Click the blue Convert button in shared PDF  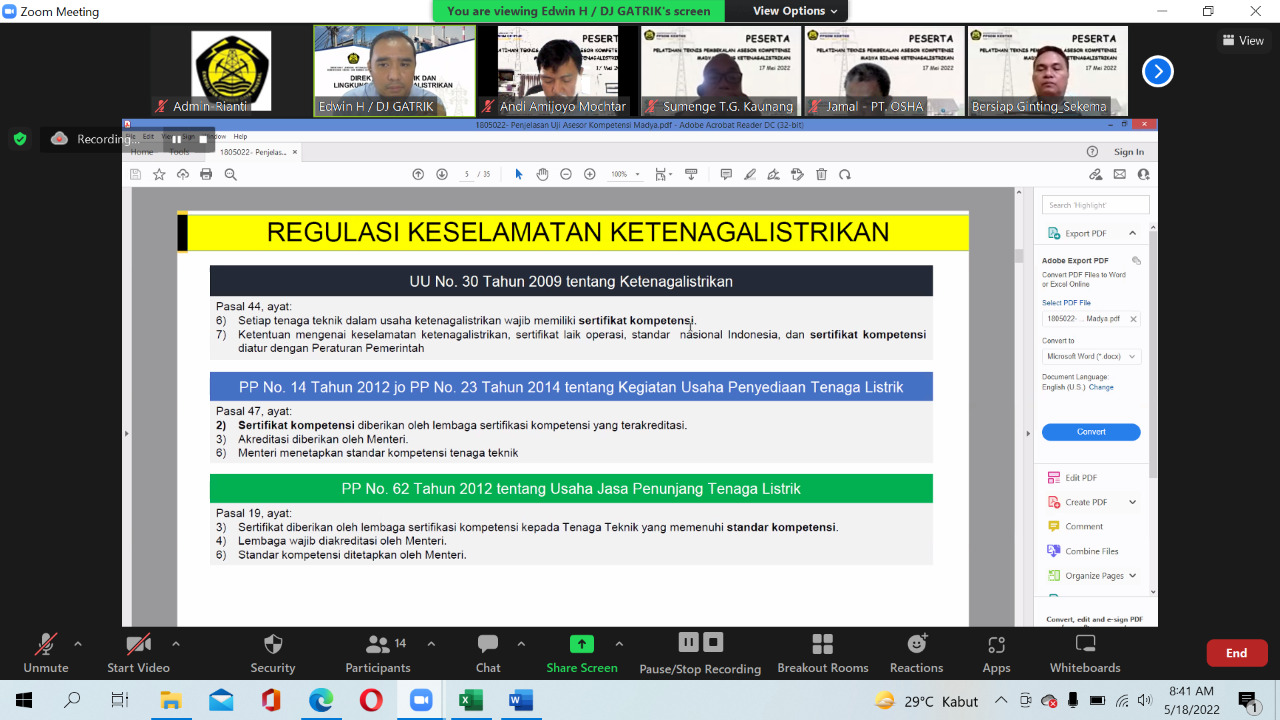pyautogui.click(x=1091, y=432)
